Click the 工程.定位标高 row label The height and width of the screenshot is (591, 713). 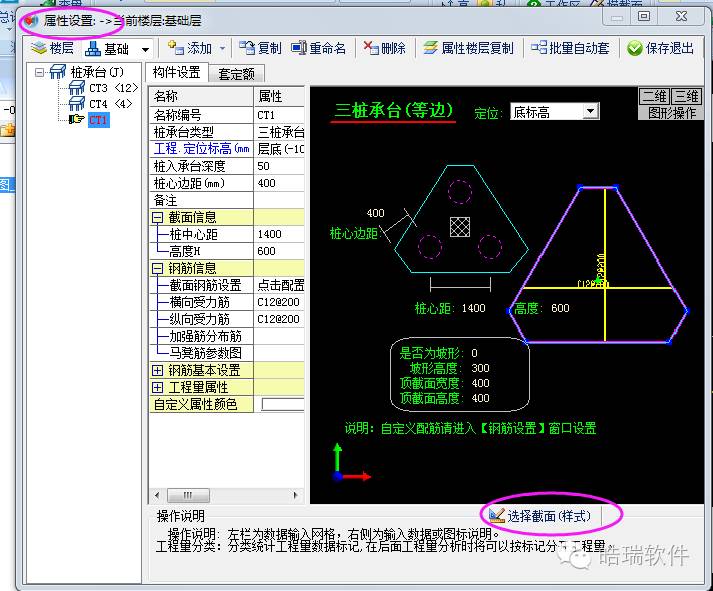[201, 149]
